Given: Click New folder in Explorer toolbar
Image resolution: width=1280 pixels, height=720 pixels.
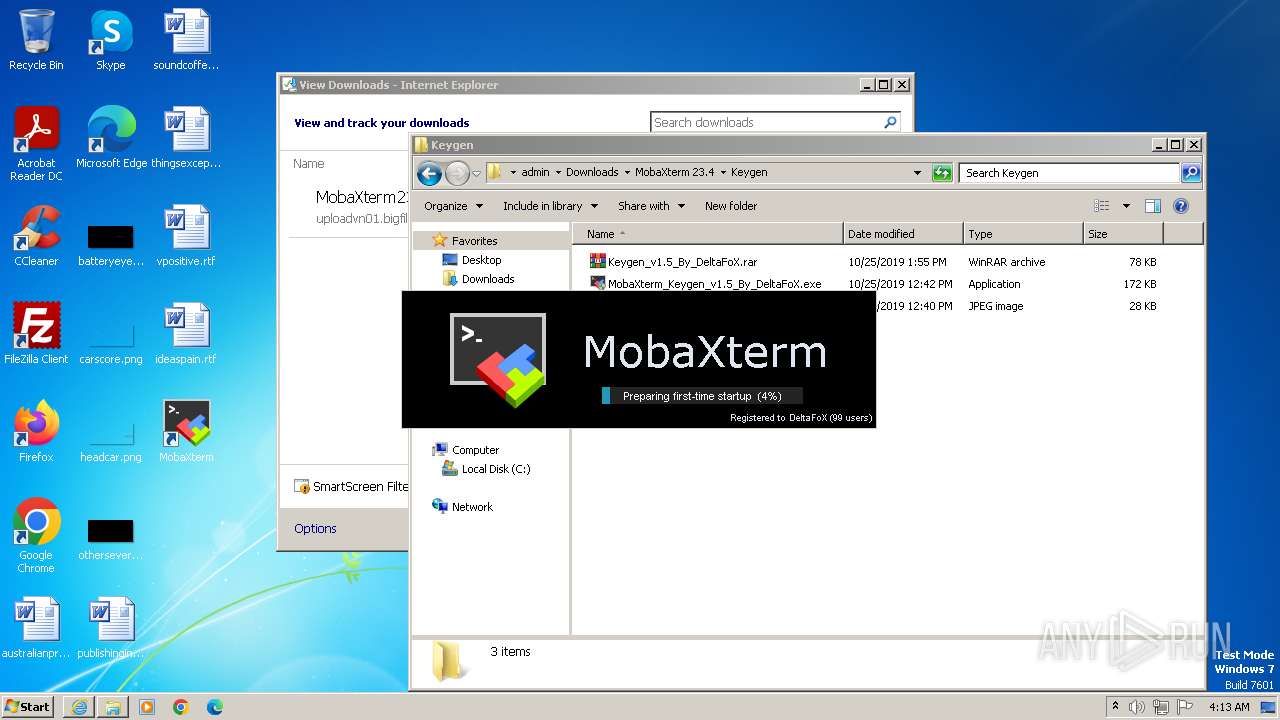Looking at the screenshot, I should tap(730, 206).
